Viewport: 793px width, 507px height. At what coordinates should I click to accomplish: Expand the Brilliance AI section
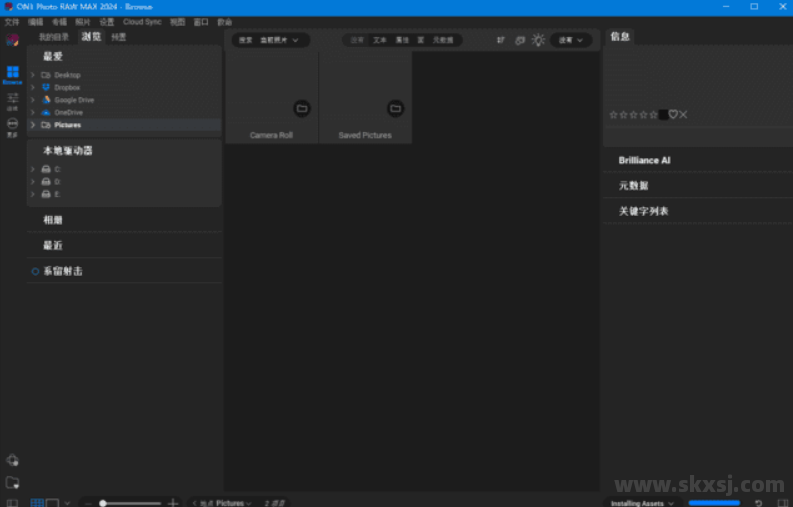(x=644, y=160)
